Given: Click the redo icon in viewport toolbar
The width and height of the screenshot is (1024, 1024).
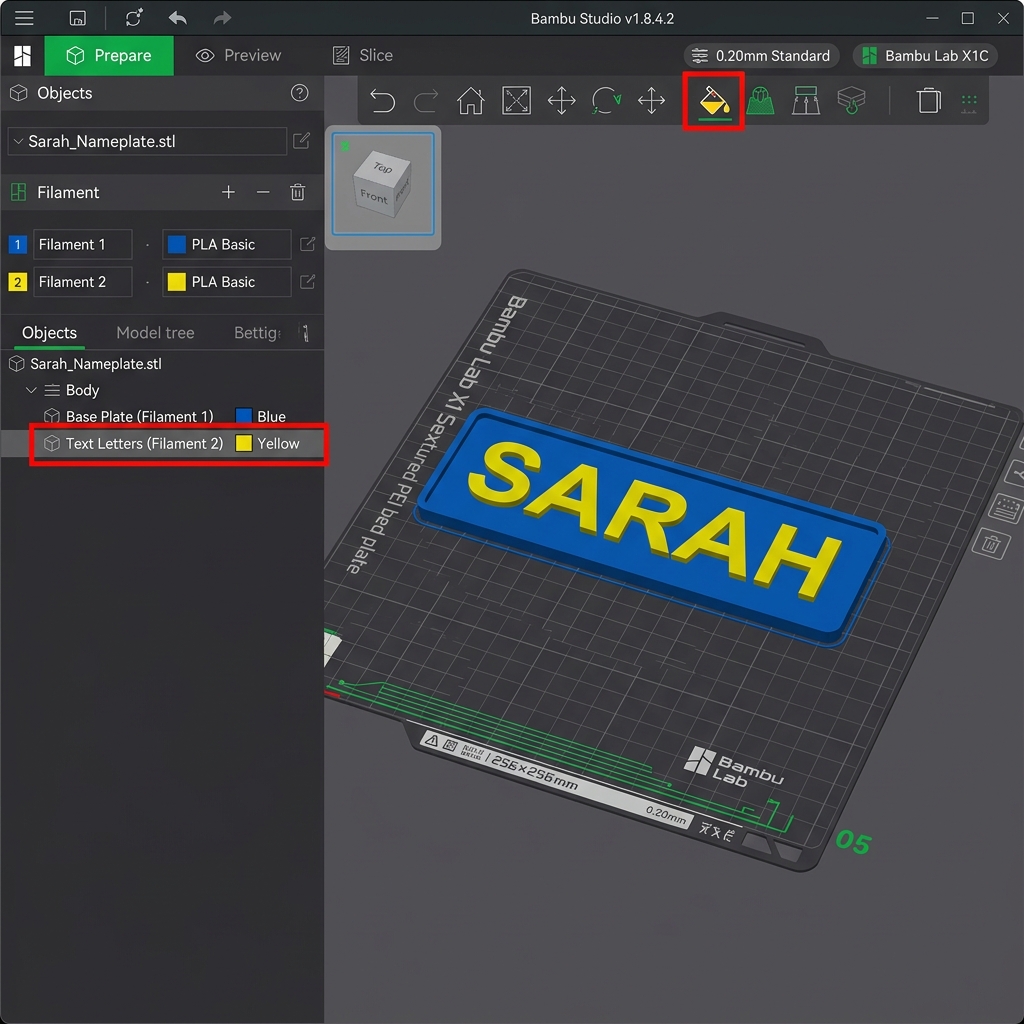Looking at the screenshot, I should click(426, 101).
